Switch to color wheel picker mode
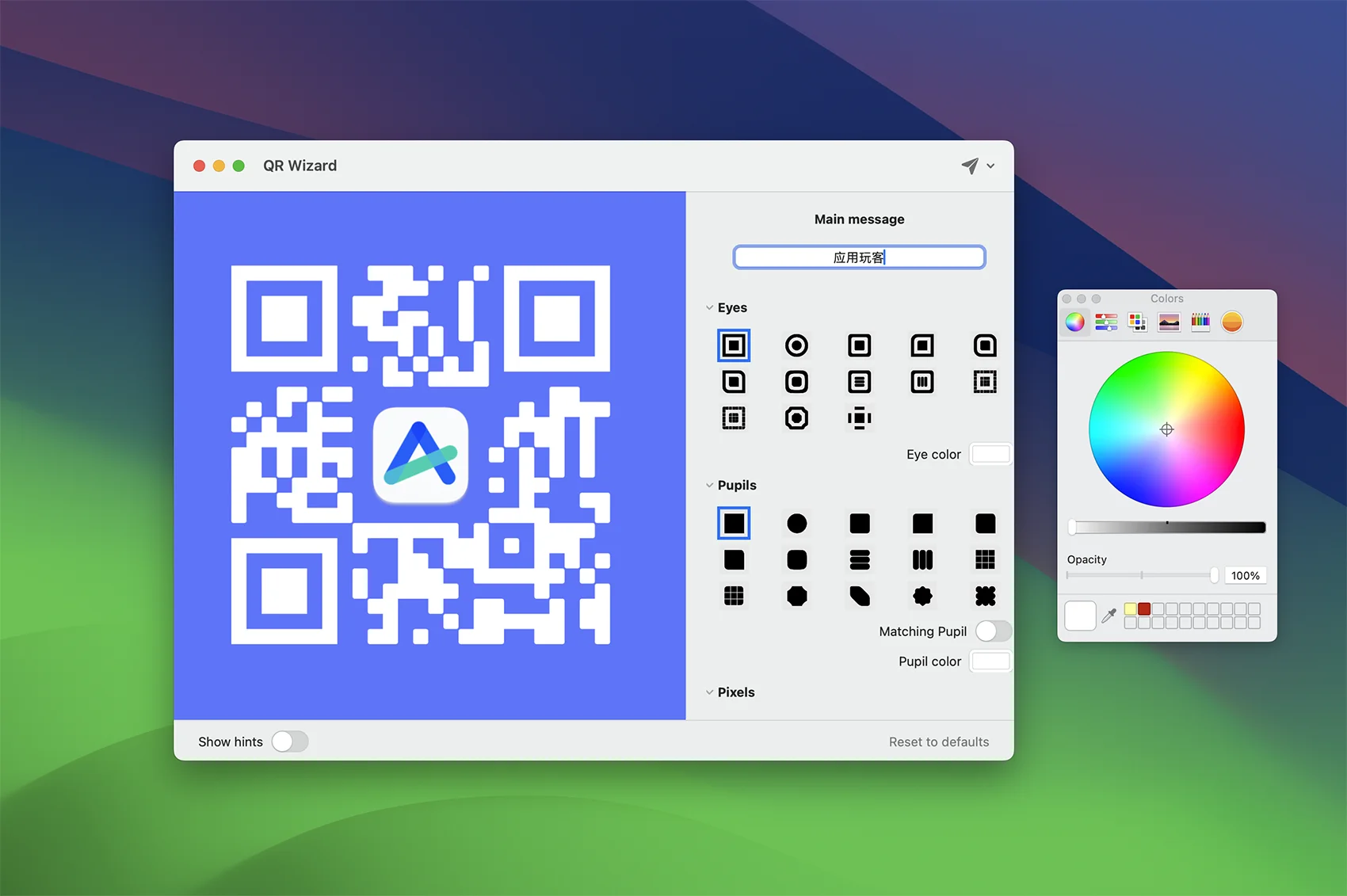 coord(1074,322)
